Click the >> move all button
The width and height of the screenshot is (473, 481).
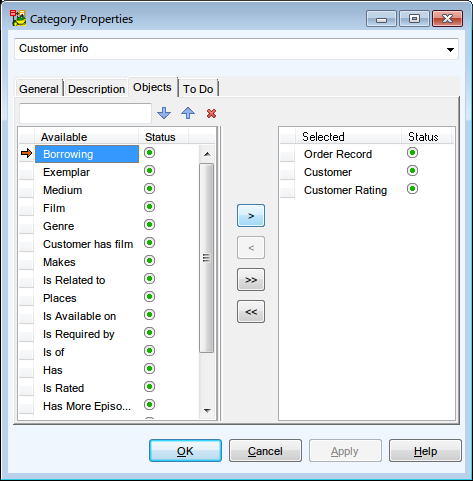click(251, 280)
